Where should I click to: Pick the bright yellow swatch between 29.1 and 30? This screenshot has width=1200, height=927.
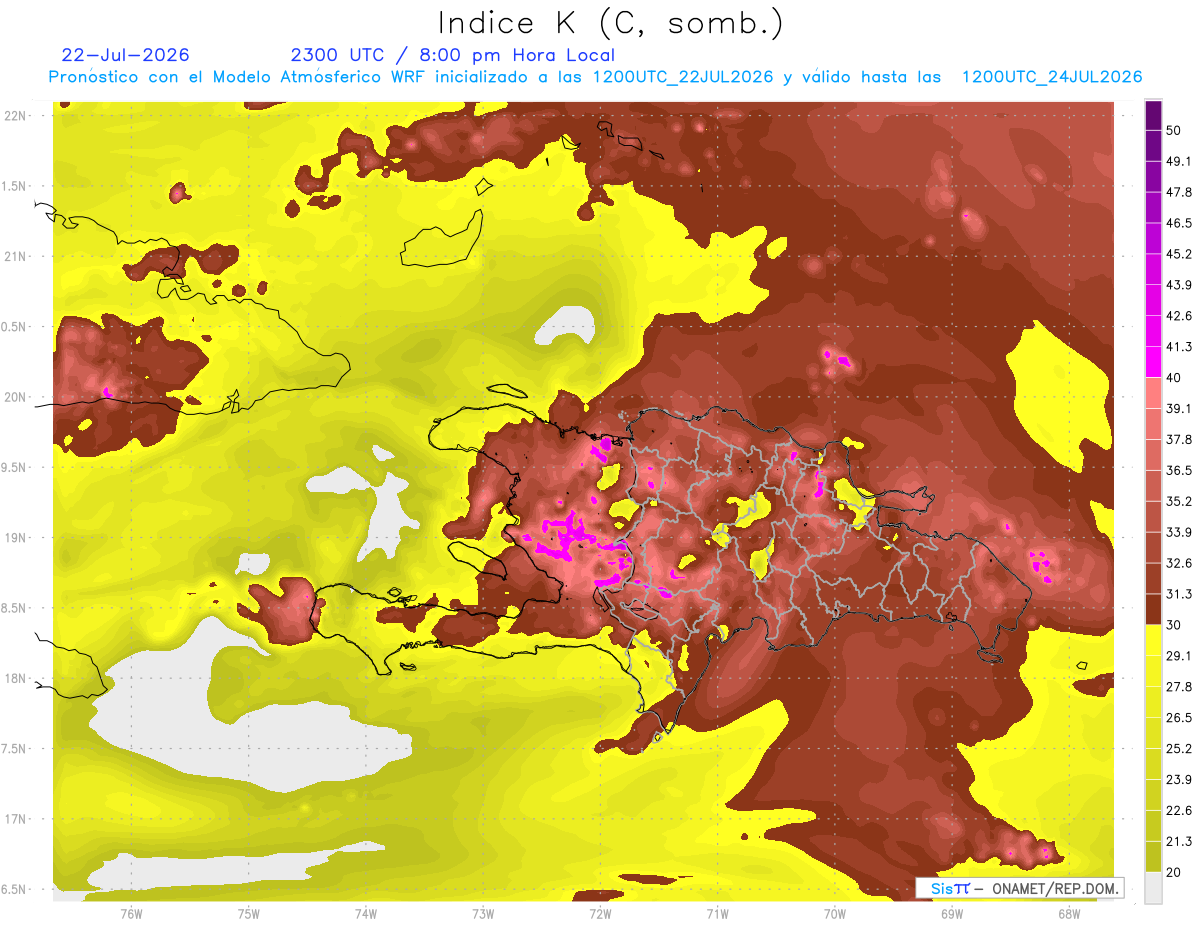coord(1153,640)
